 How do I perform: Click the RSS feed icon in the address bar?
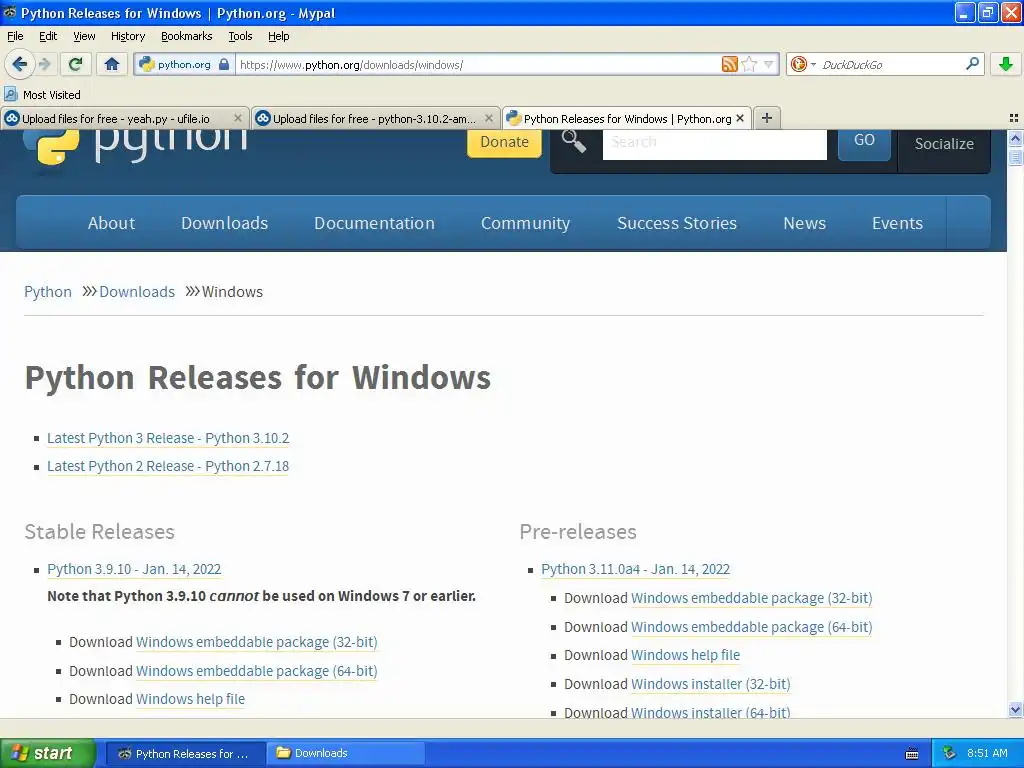coord(729,64)
